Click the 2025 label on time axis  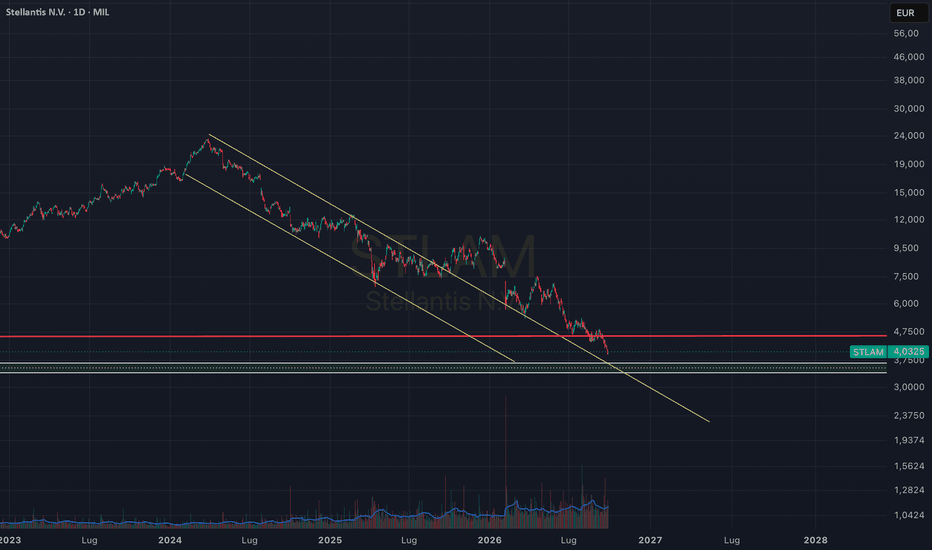click(330, 540)
